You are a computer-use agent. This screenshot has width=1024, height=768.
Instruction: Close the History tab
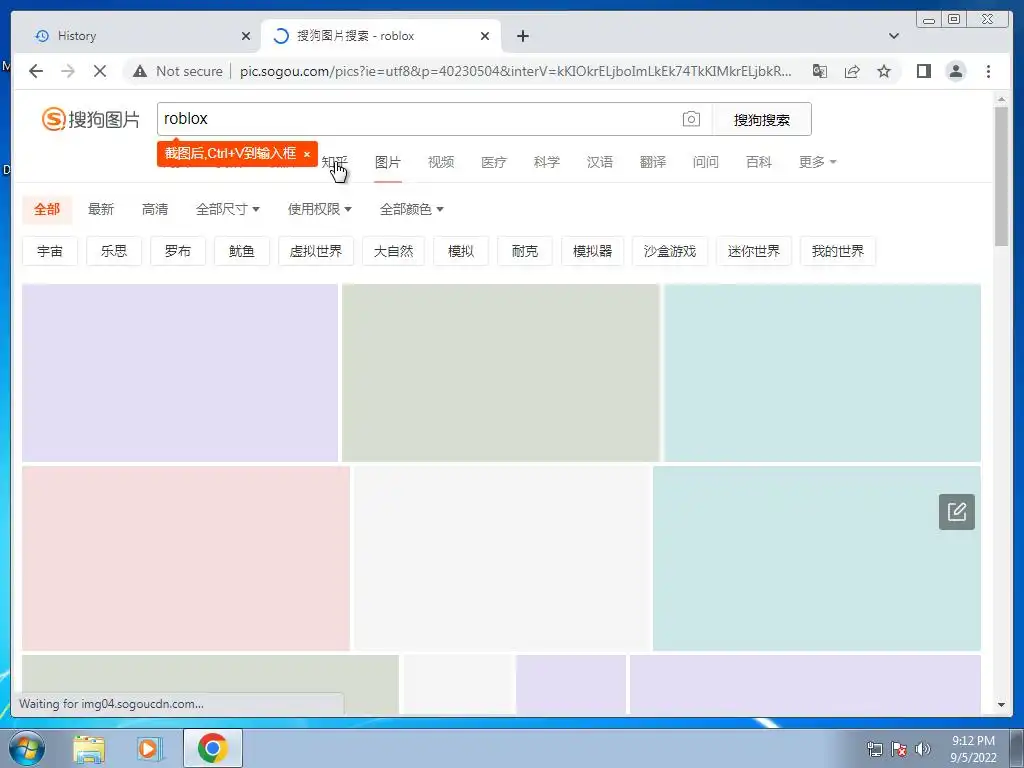click(246, 36)
